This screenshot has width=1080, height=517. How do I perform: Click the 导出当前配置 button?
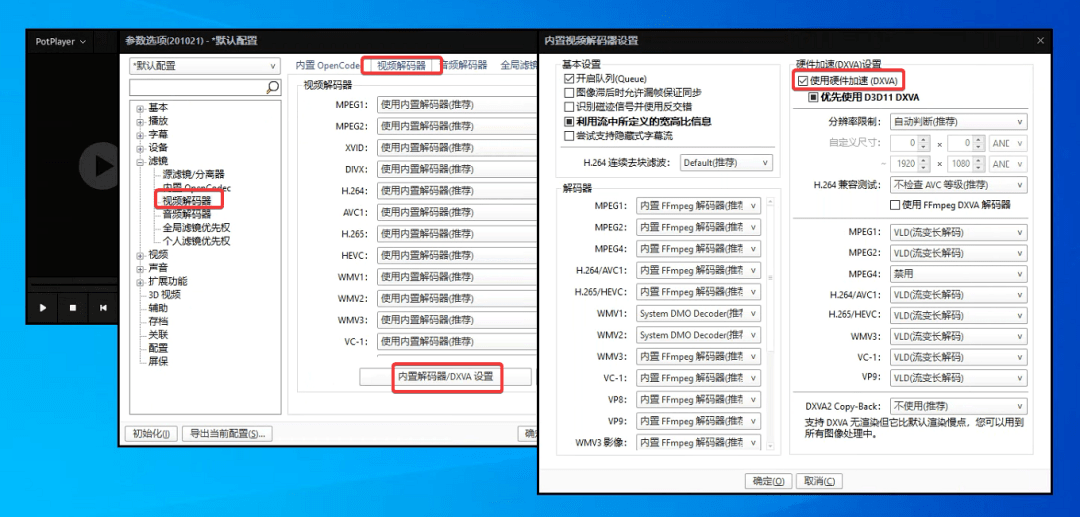pyautogui.click(x=227, y=434)
